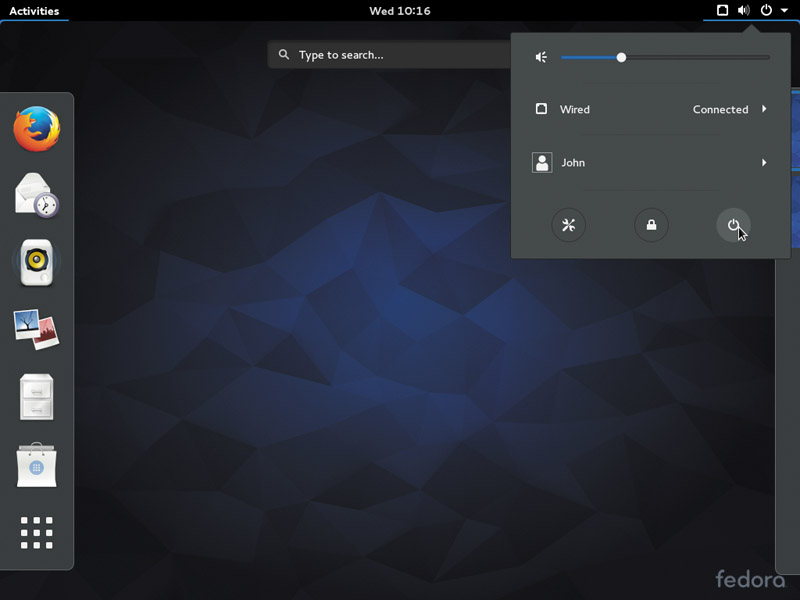Launch Firefox from the dash
This screenshot has height=600, width=800.
tap(37, 129)
